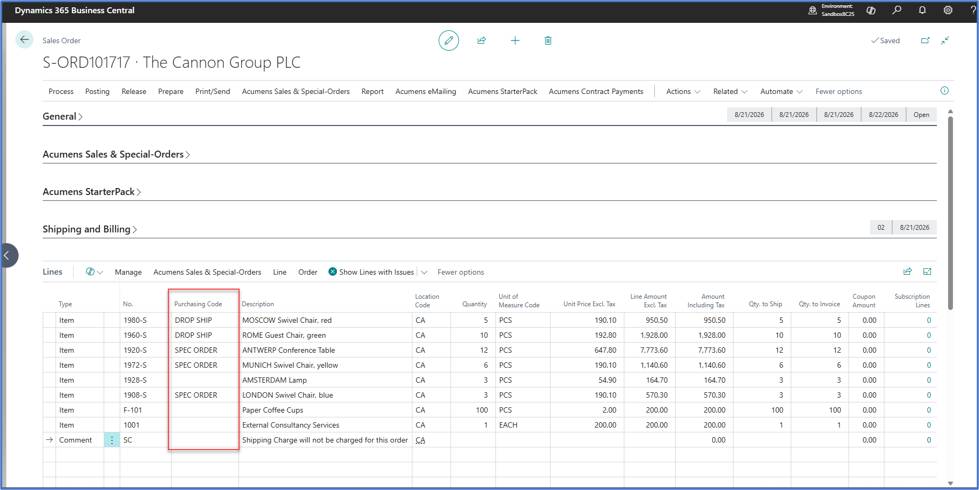Open the settings gear
This screenshot has width=979, height=490.
pyautogui.click(x=948, y=10)
